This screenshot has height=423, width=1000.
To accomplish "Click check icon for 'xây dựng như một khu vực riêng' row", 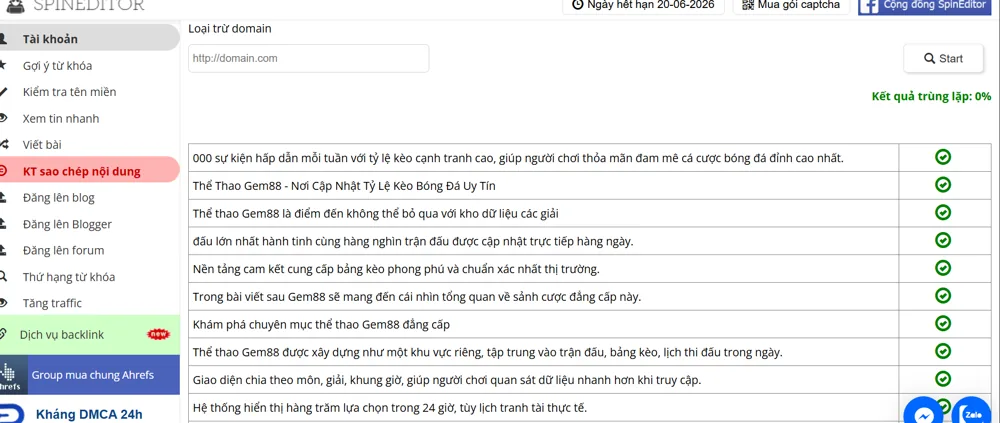I will point(943,352).
